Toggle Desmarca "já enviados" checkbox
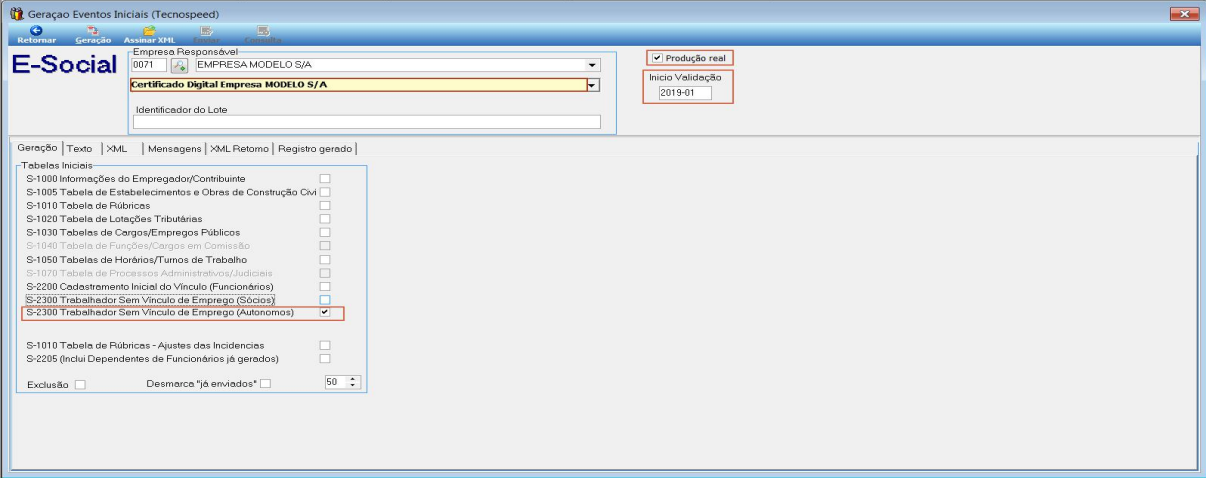 tap(265, 383)
